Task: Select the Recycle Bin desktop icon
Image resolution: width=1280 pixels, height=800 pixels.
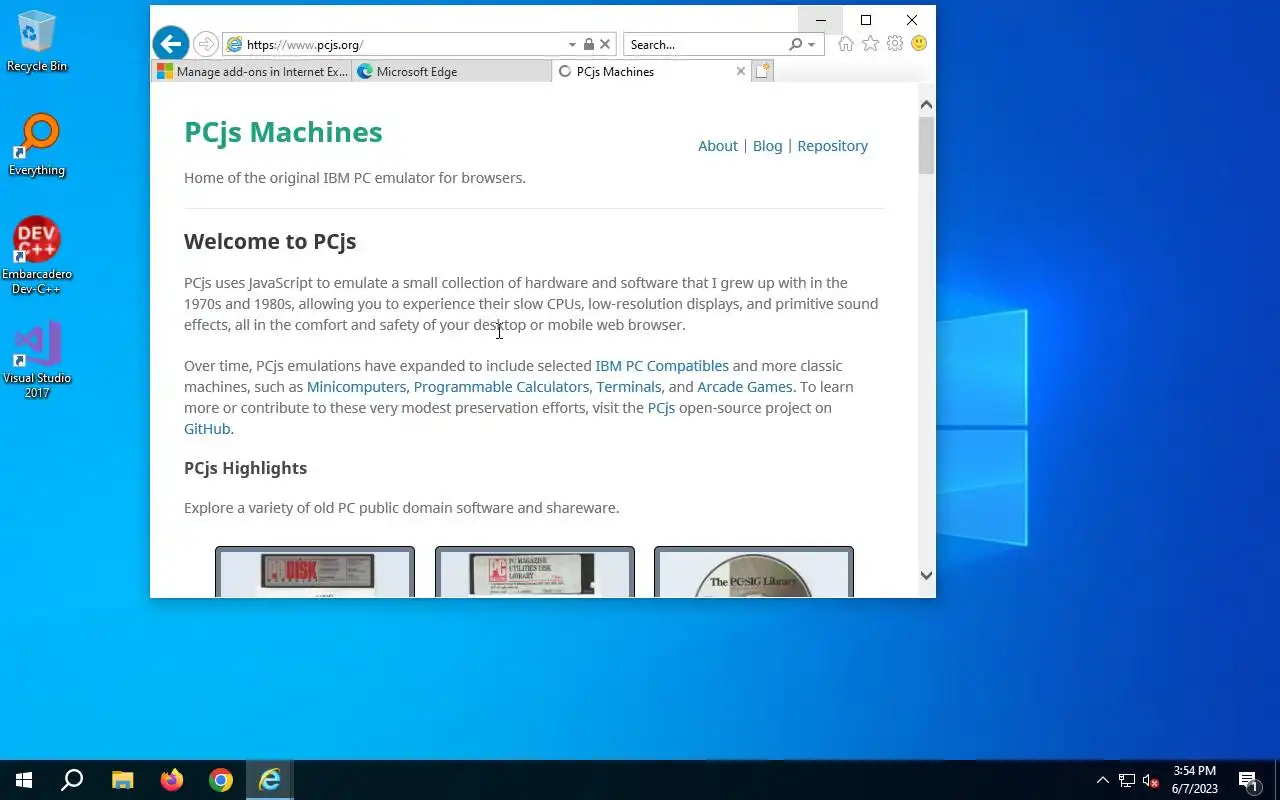Action: tap(37, 42)
